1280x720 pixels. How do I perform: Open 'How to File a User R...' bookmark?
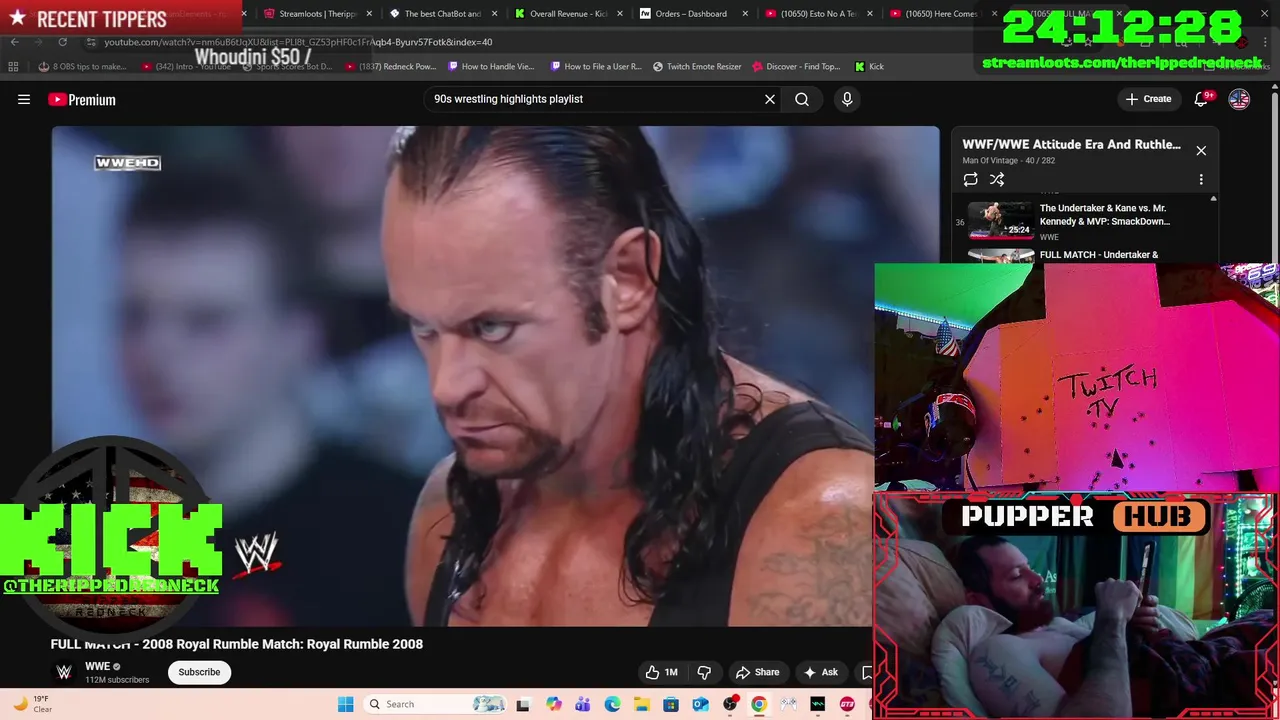click(x=596, y=67)
